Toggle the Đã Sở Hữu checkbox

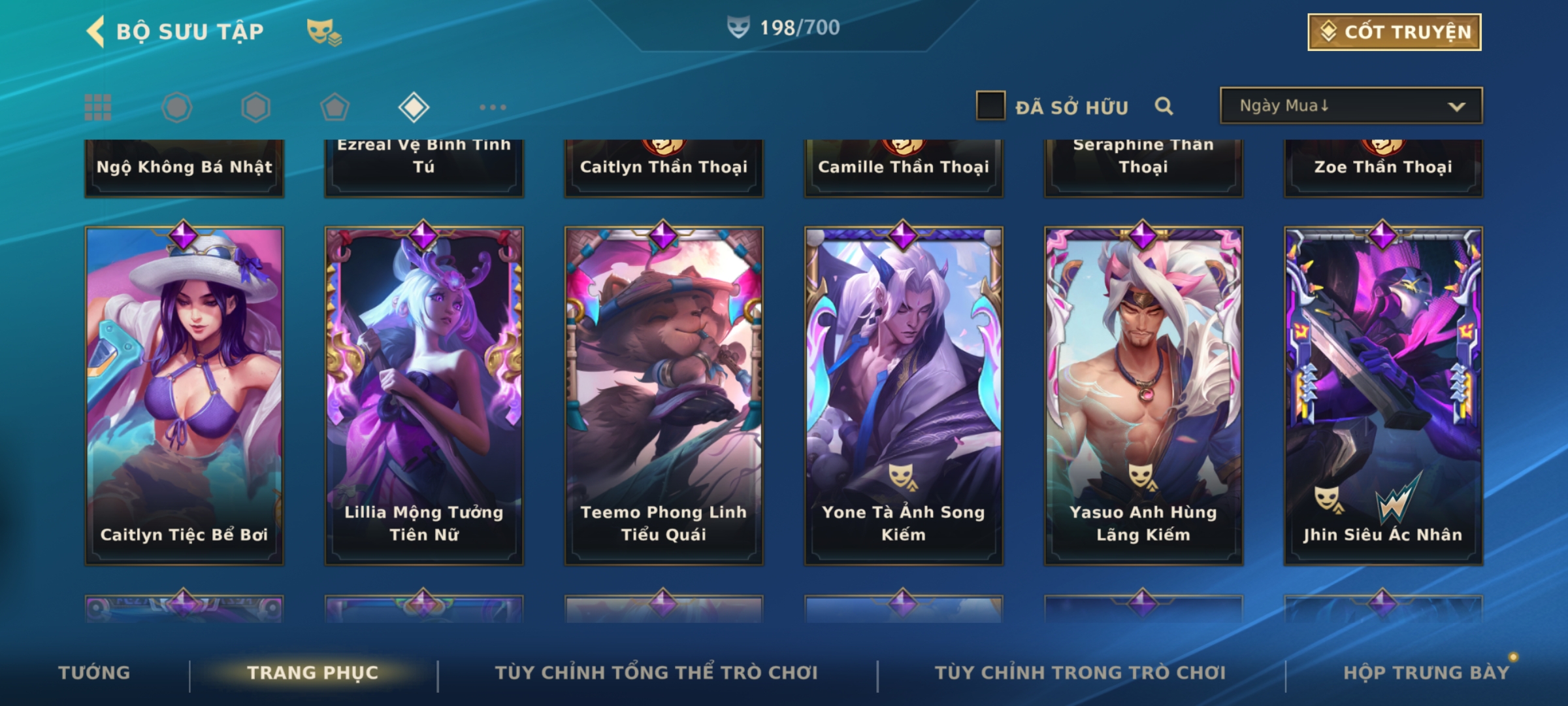click(990, 106)
